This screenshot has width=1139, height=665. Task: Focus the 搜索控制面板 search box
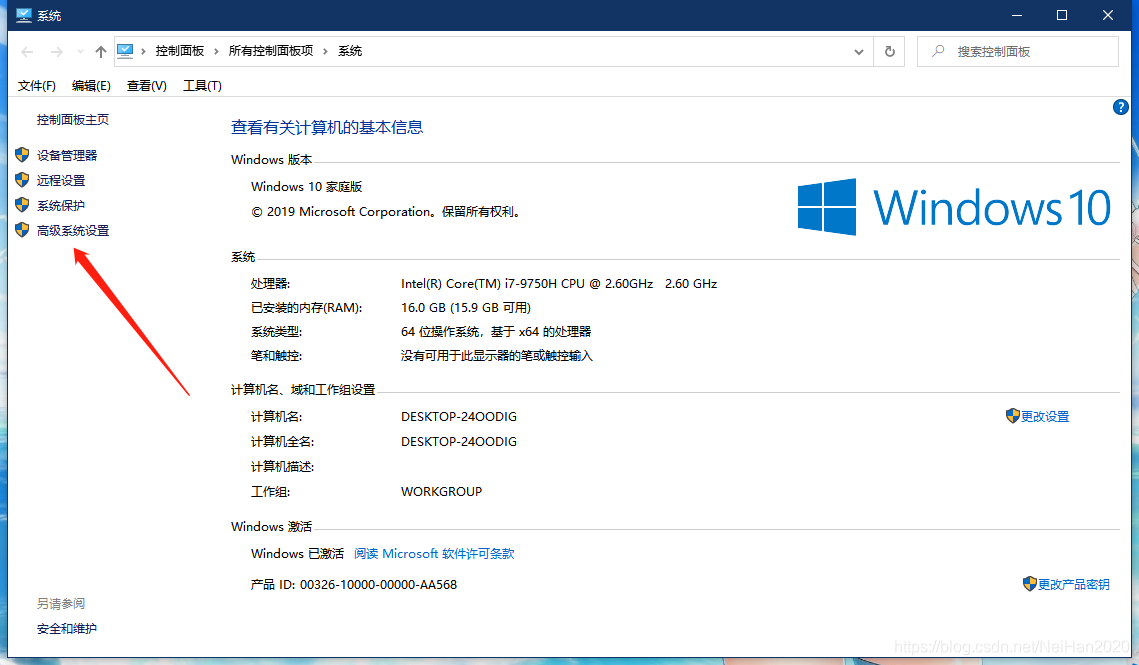click(x=1018, y=52)
